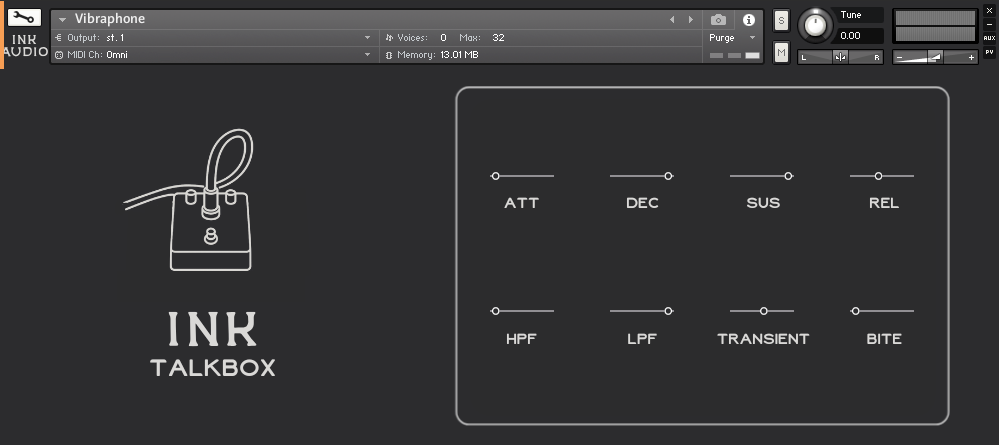Expand the Vibraphone instrument name dropdown
This screenshot has width=999, height=445.
pos(63,19)
